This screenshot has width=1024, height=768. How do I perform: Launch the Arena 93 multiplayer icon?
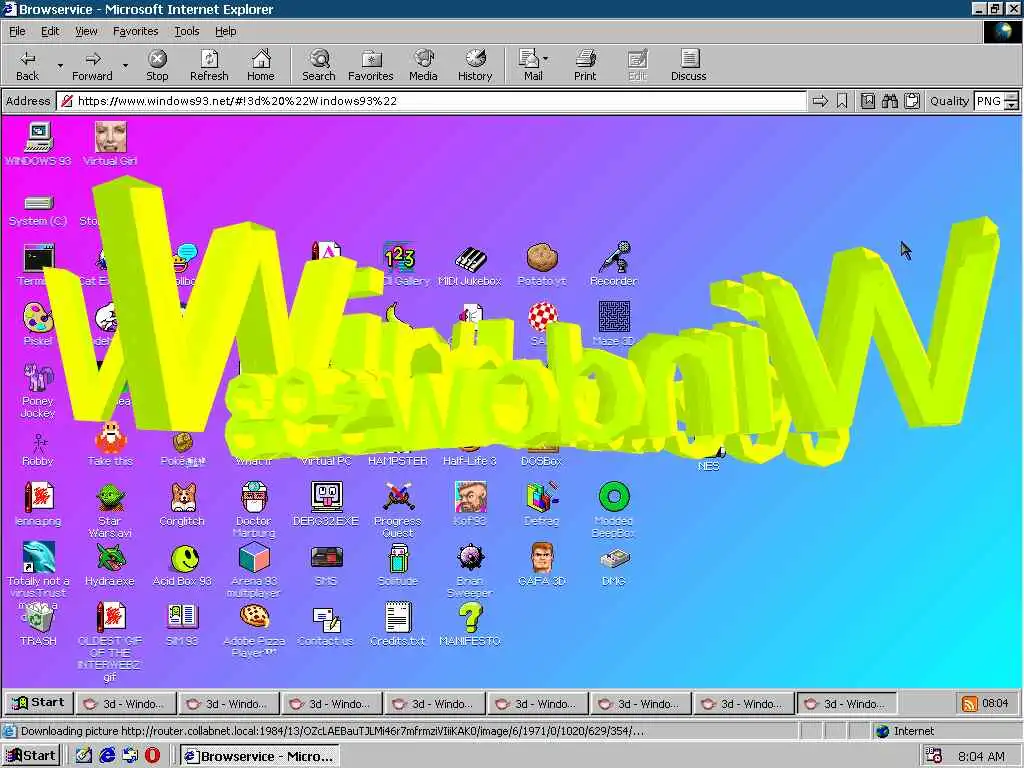click(x=254, y=570)
